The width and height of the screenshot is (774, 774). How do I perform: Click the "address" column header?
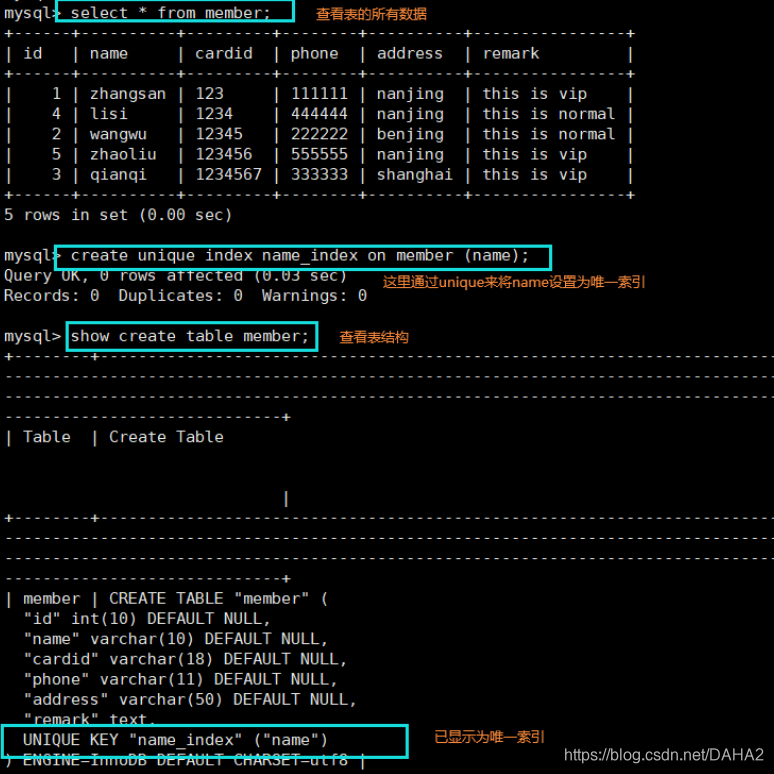(x=410, y=53)
